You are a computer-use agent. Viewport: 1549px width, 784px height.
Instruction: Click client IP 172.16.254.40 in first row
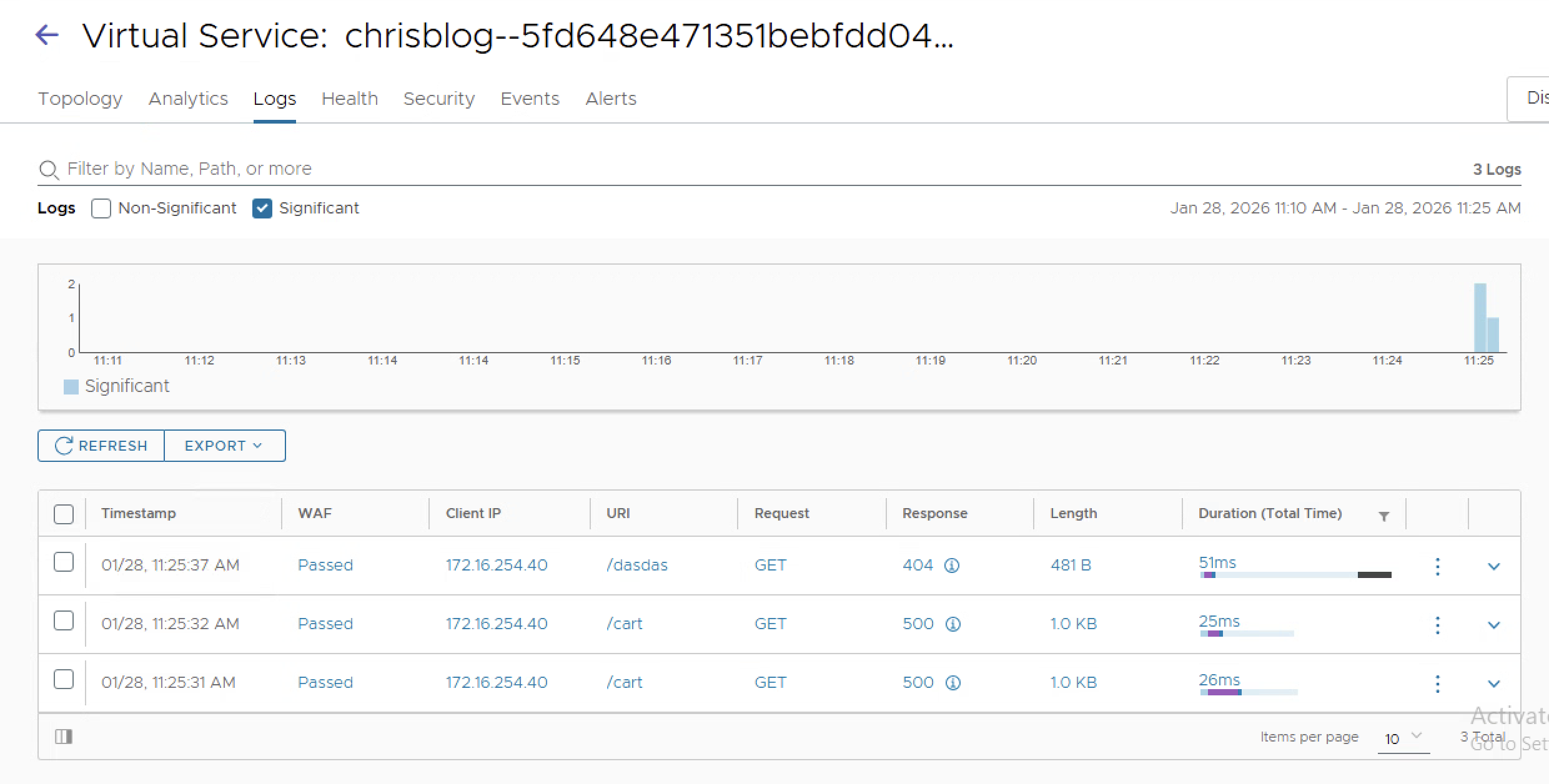497,566
